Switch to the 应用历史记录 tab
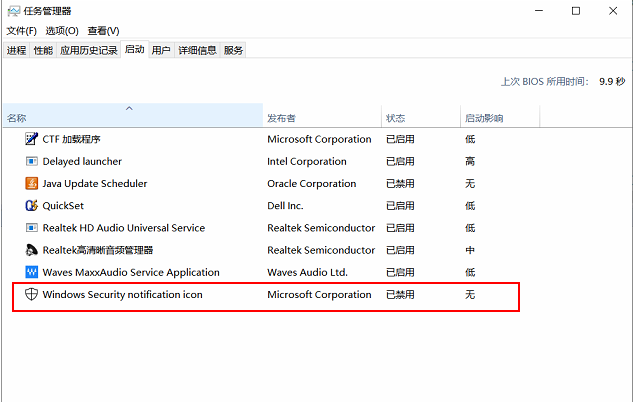 [89, 50]
